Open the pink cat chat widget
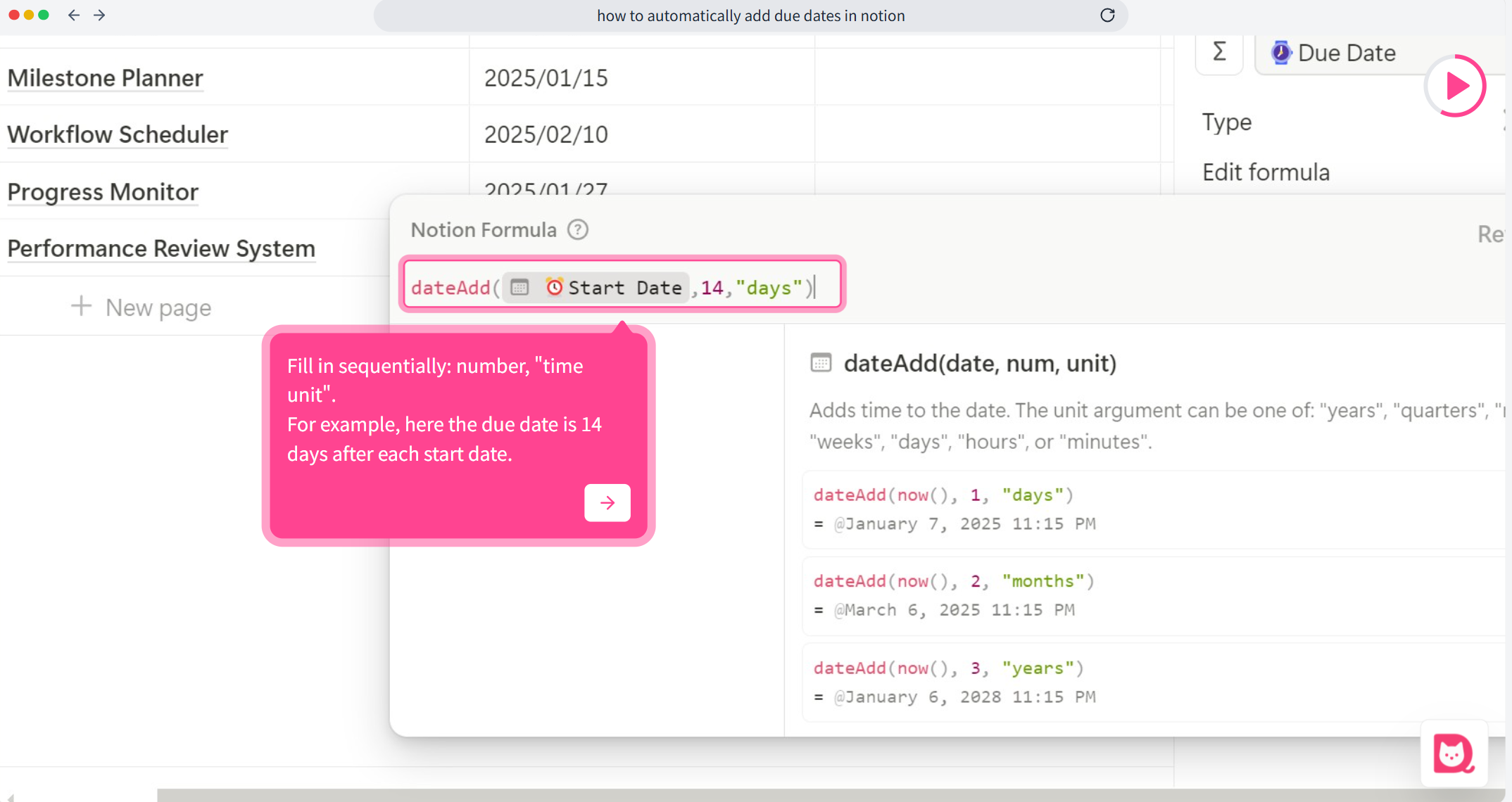The image size is (1512, 802). click(1454, 753)
